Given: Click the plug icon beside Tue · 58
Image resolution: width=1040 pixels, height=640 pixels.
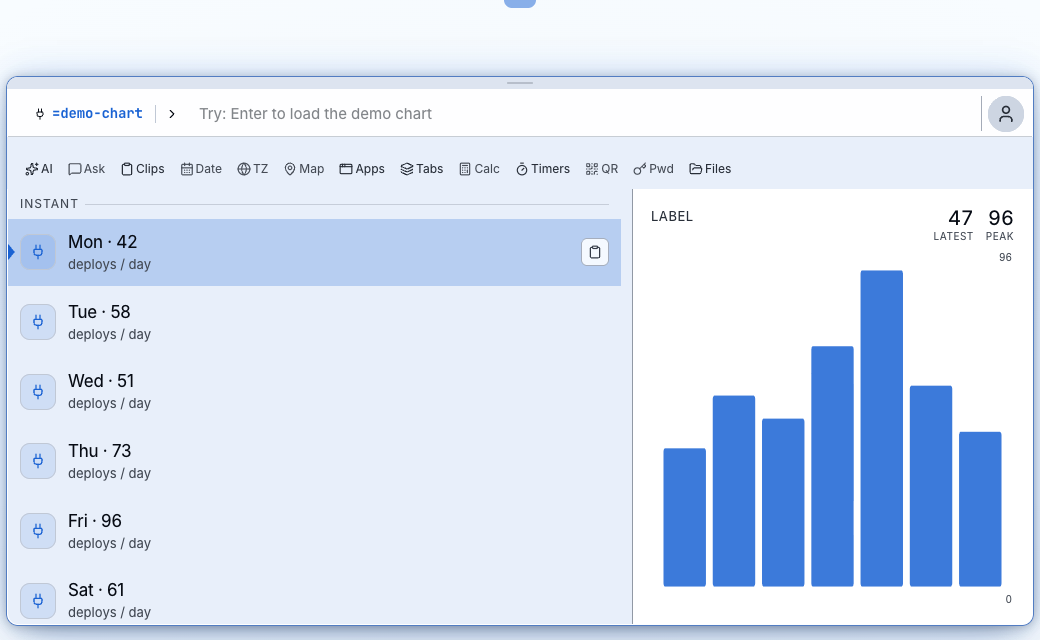Looking at the screenshot, I should click(x=38, y=322).
